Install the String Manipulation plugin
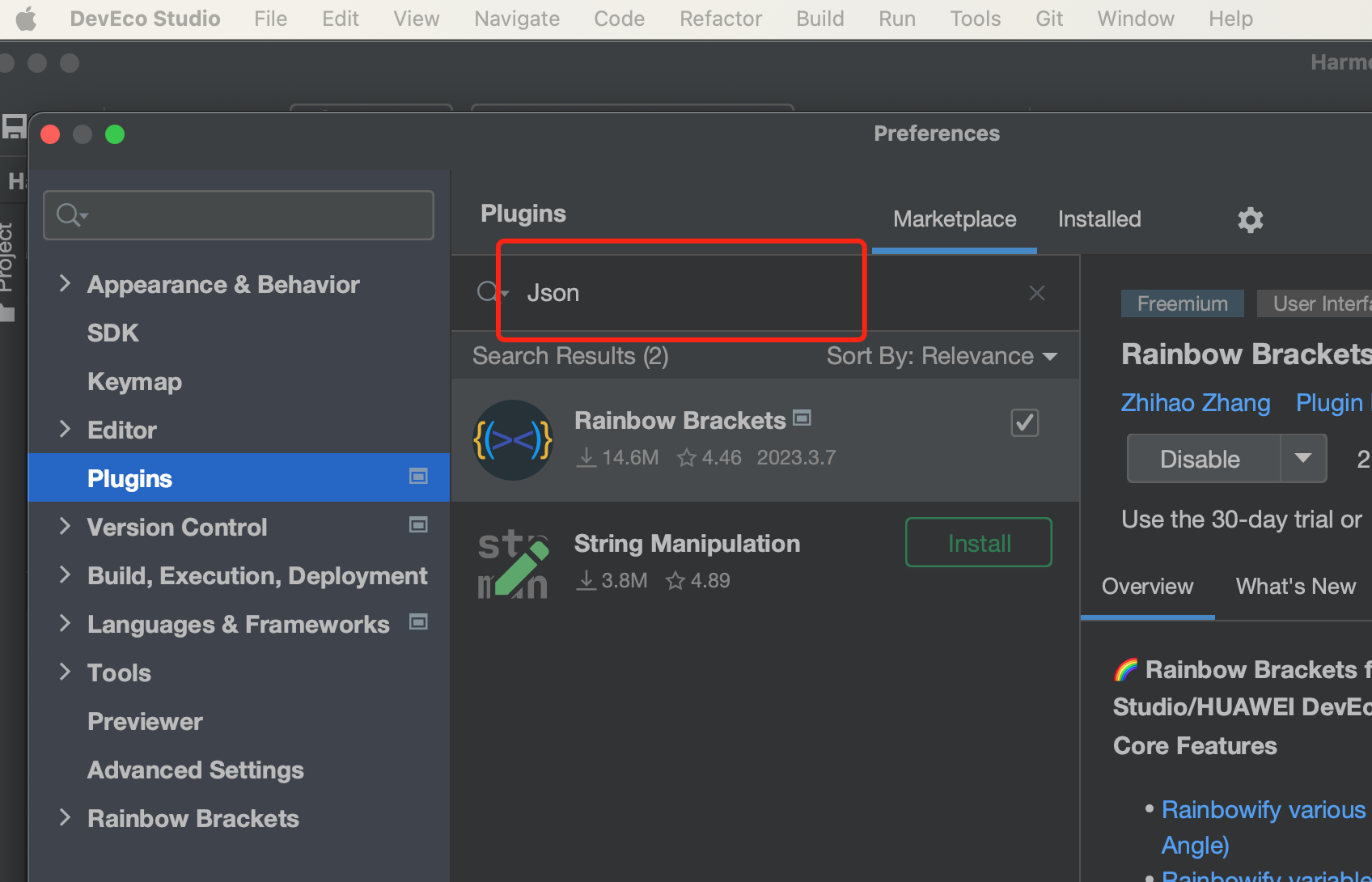The image size is (1372, 882). [979, 543]
